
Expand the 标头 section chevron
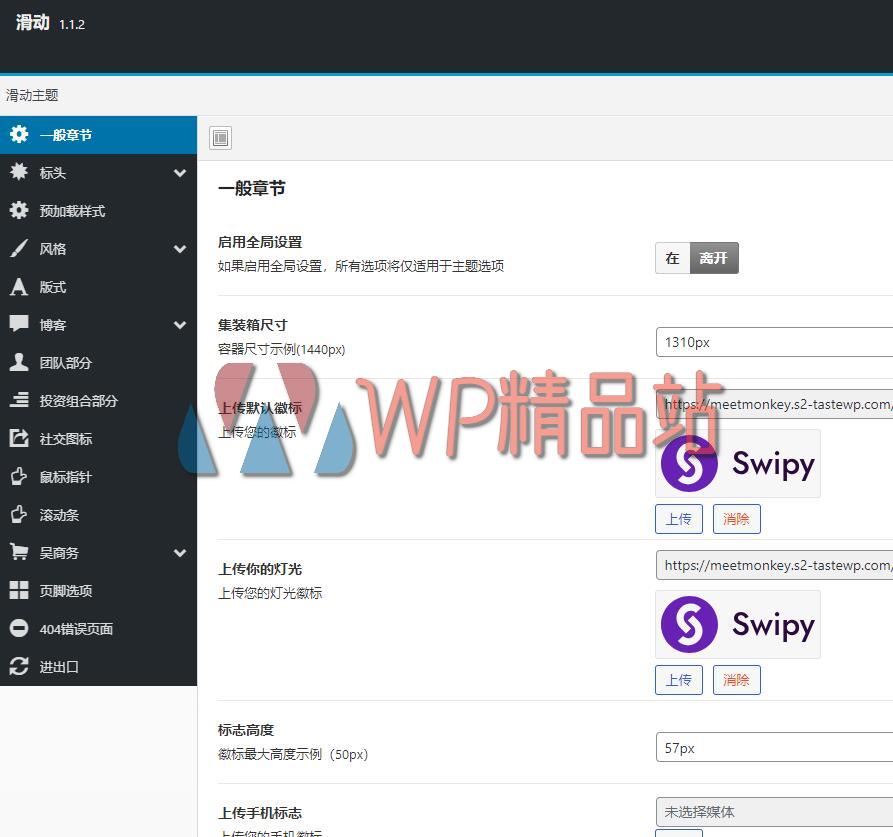[181, 172]
